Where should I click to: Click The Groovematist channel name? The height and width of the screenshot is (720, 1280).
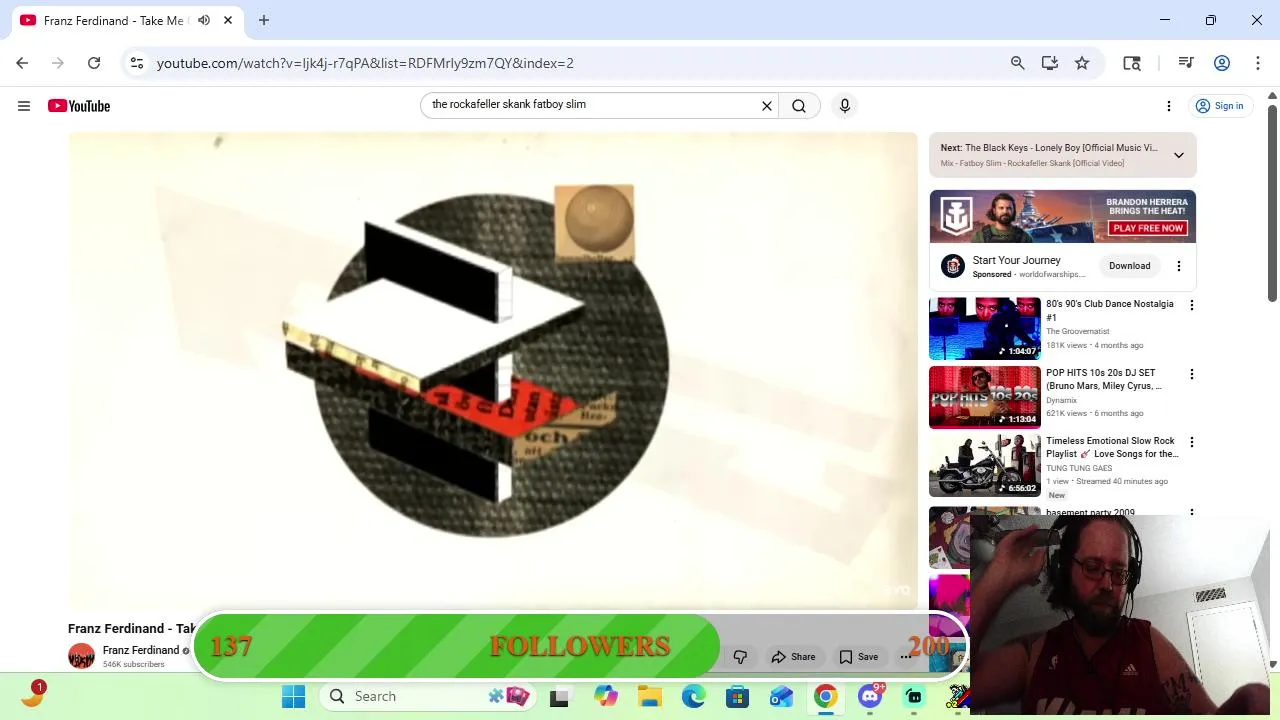pyautogui.click(x=1078, y=331)
